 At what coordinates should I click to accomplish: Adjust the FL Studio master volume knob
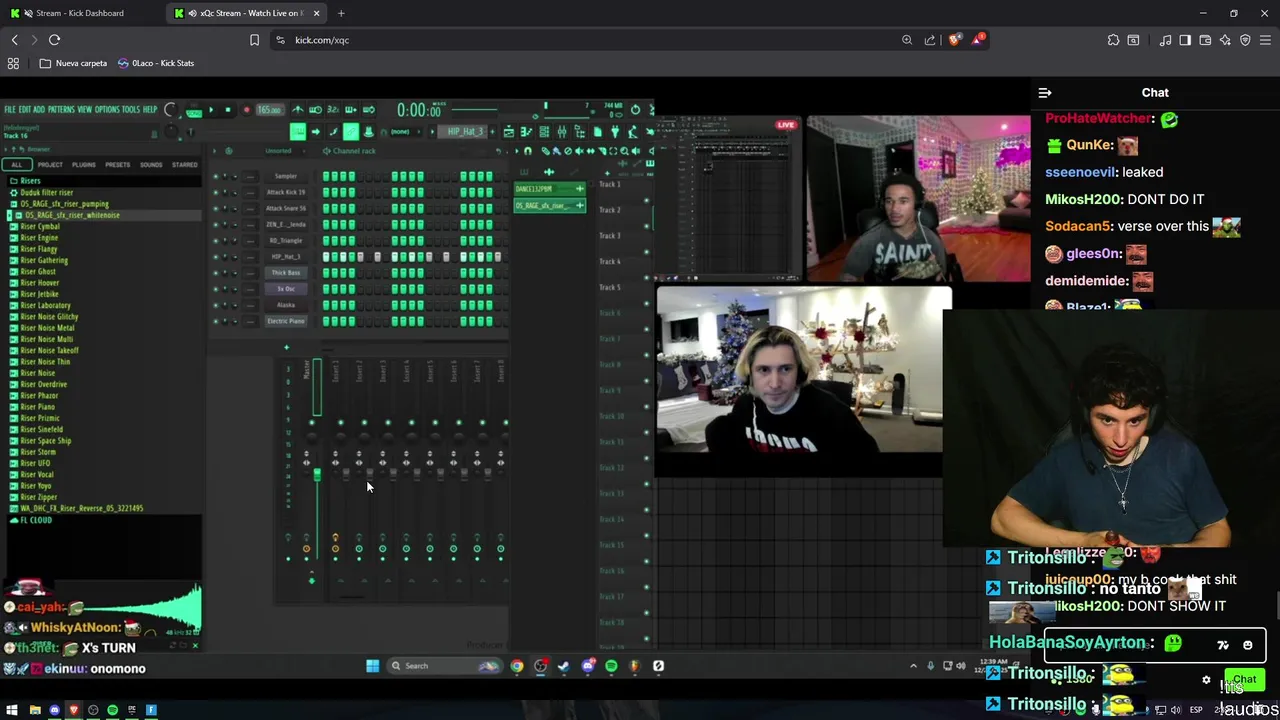coord(171,109)
